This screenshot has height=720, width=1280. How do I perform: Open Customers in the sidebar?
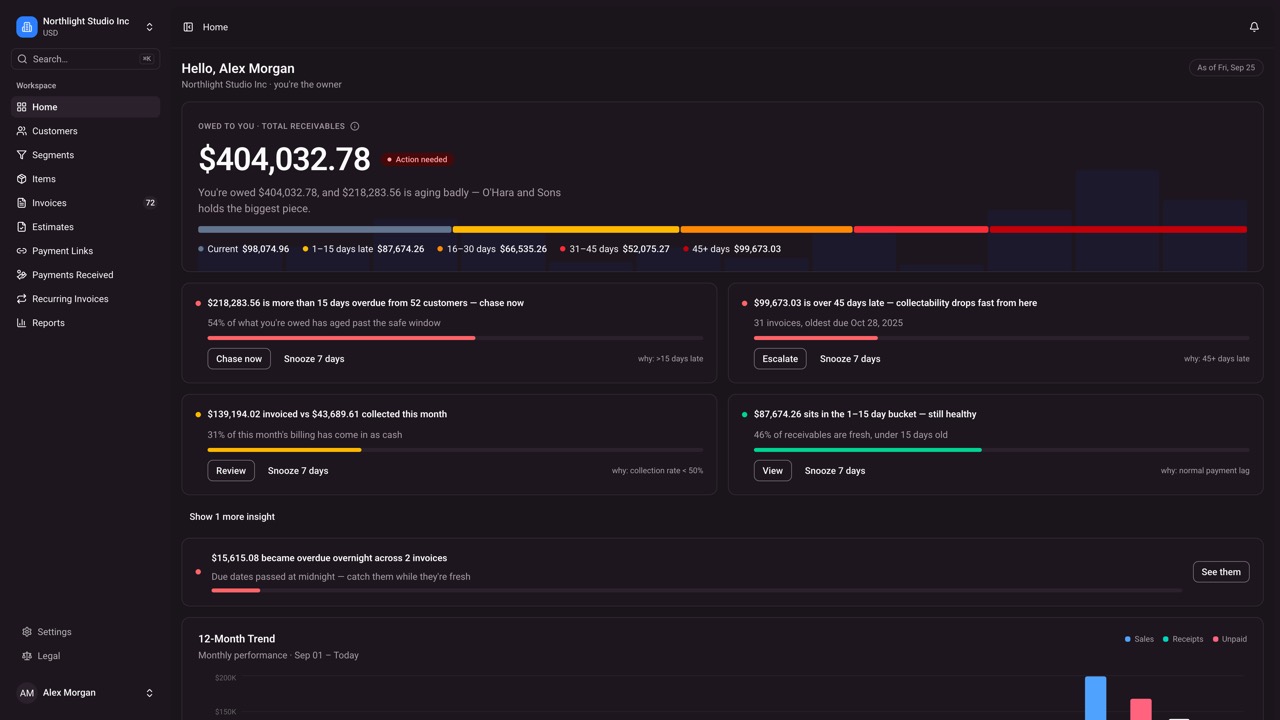[85, 131]
